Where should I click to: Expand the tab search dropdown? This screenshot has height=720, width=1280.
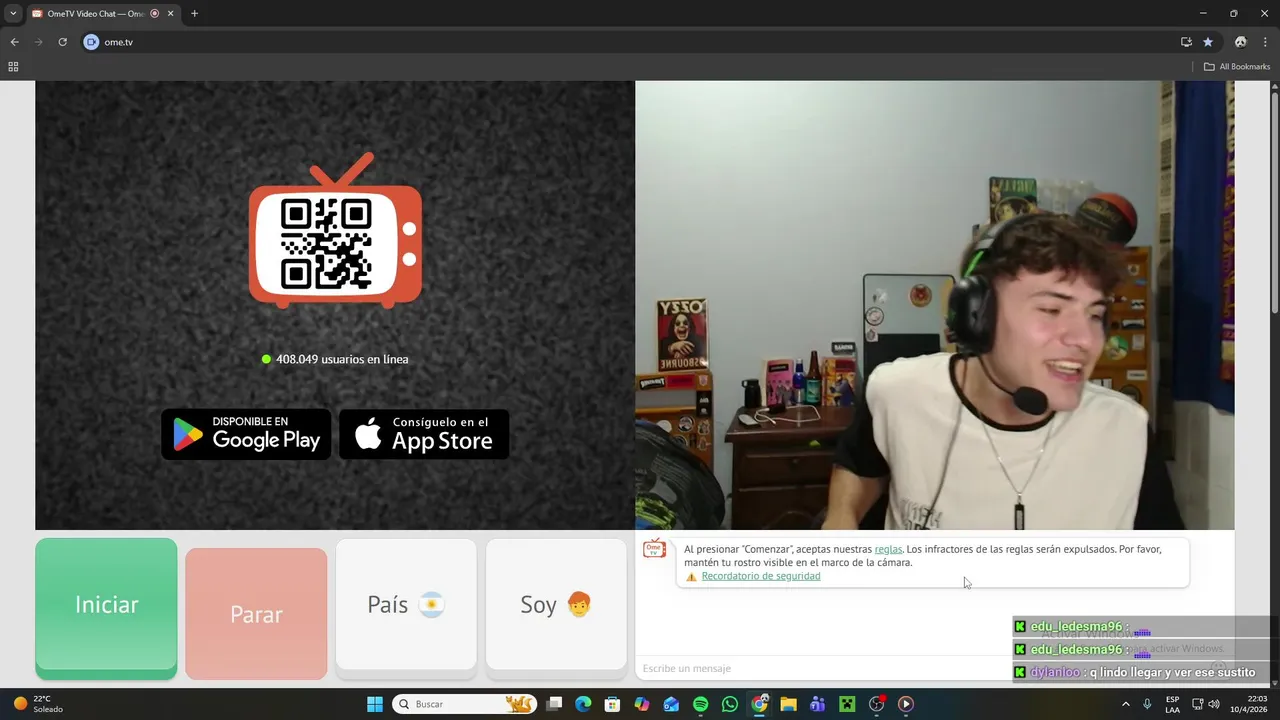[13, 13]
